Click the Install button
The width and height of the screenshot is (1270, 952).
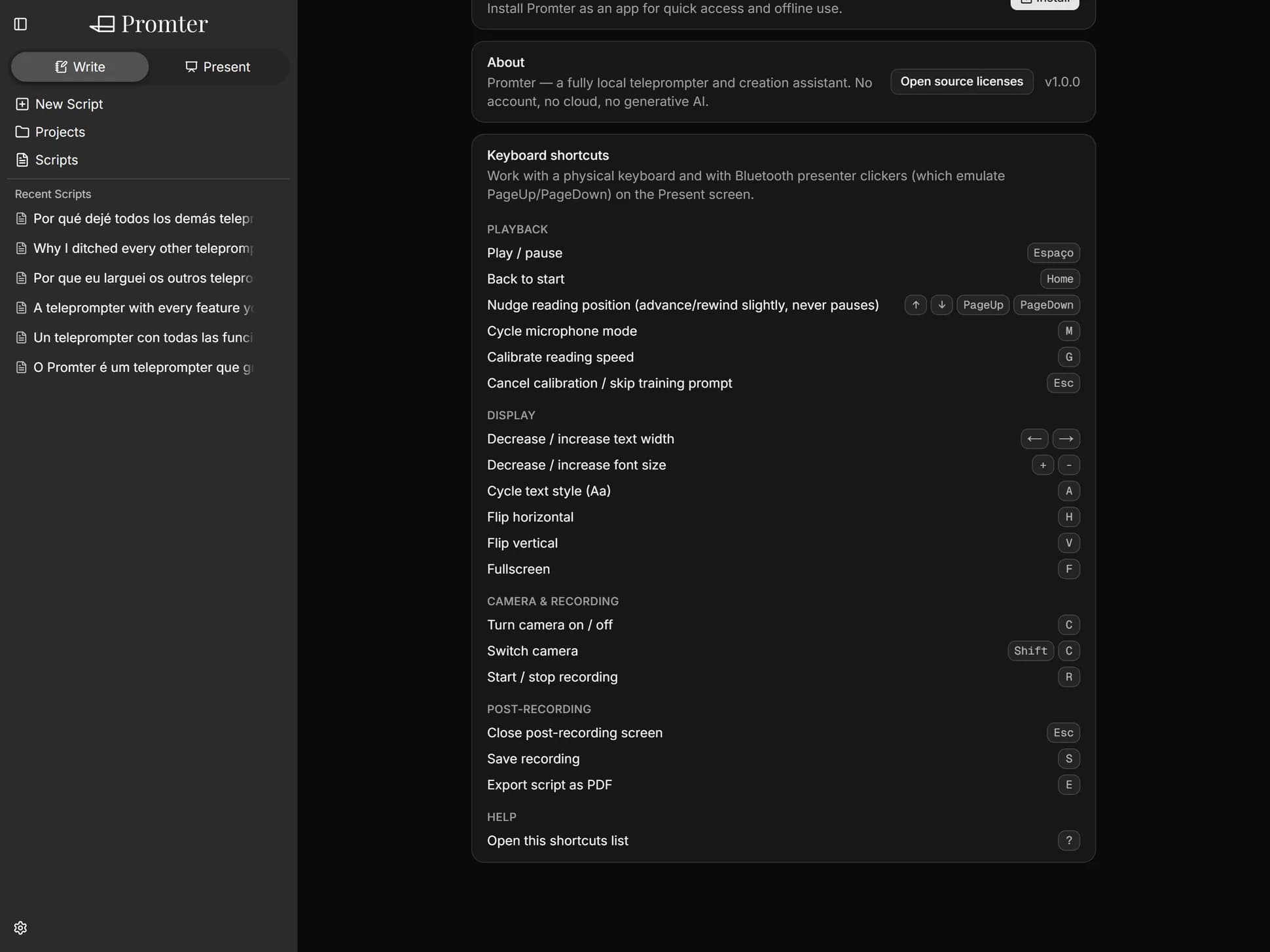[x=1045, y=3]
